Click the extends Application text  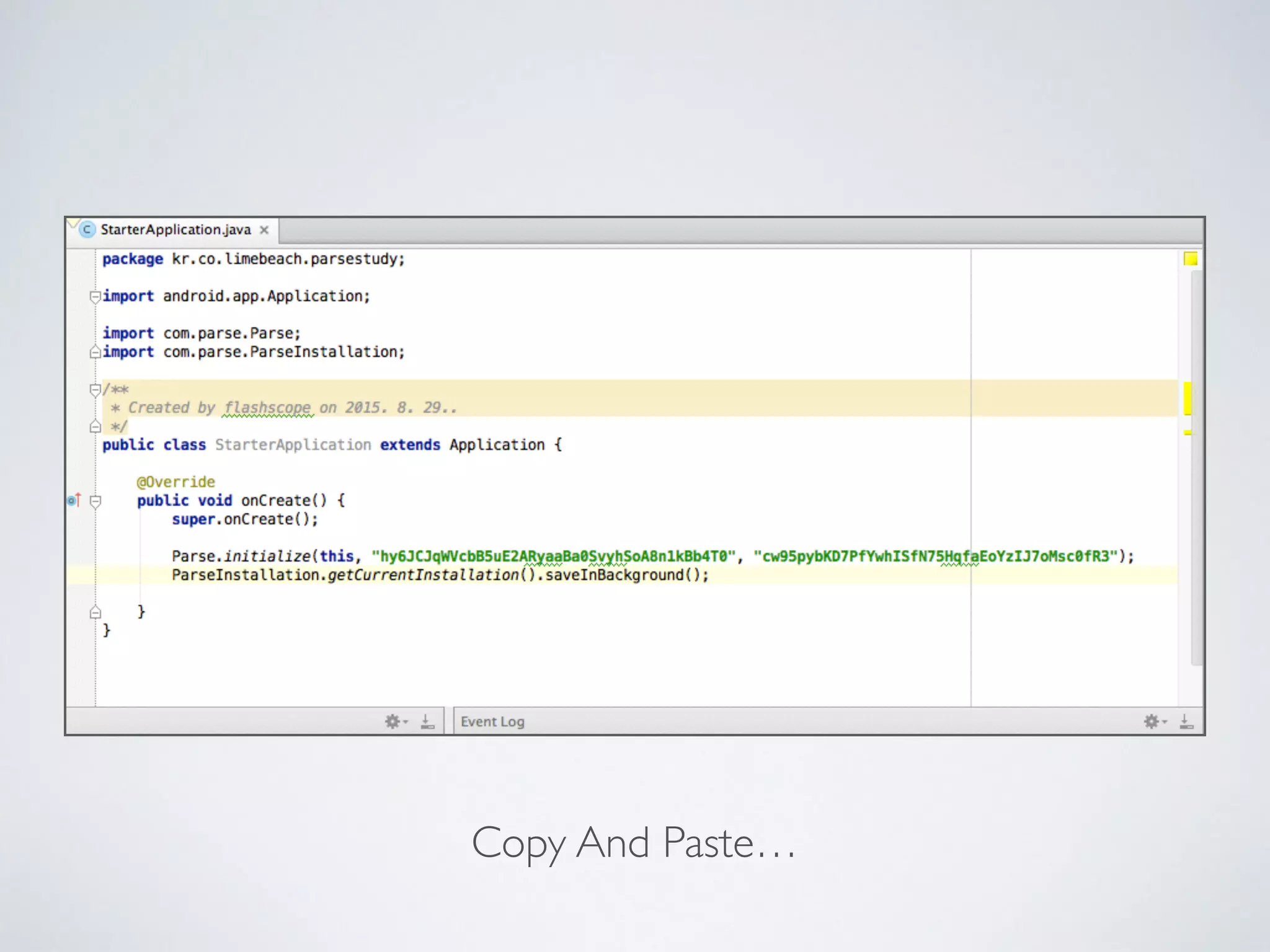(463, 445)
